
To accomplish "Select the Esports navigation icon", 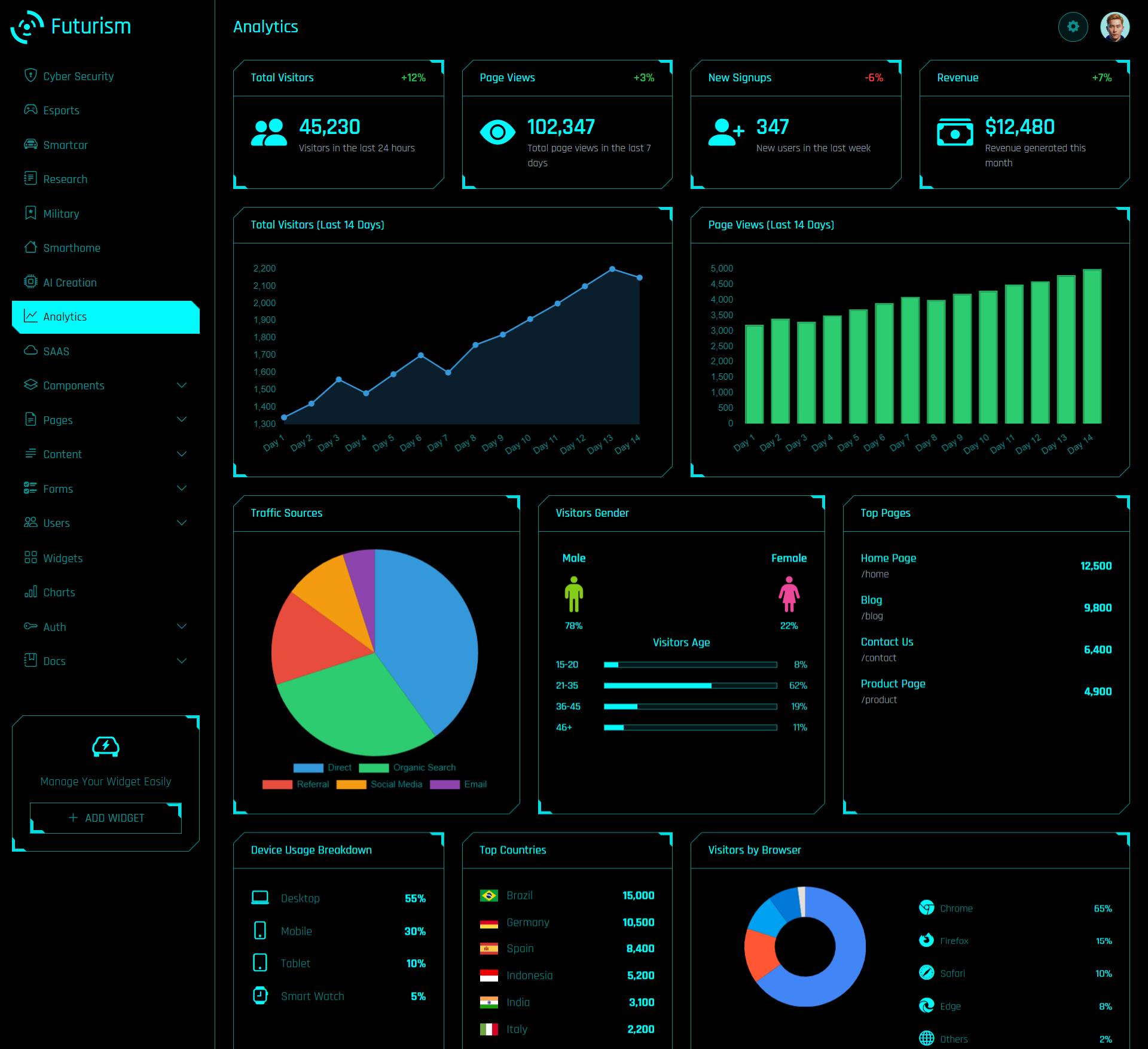I will pos(29,110).
